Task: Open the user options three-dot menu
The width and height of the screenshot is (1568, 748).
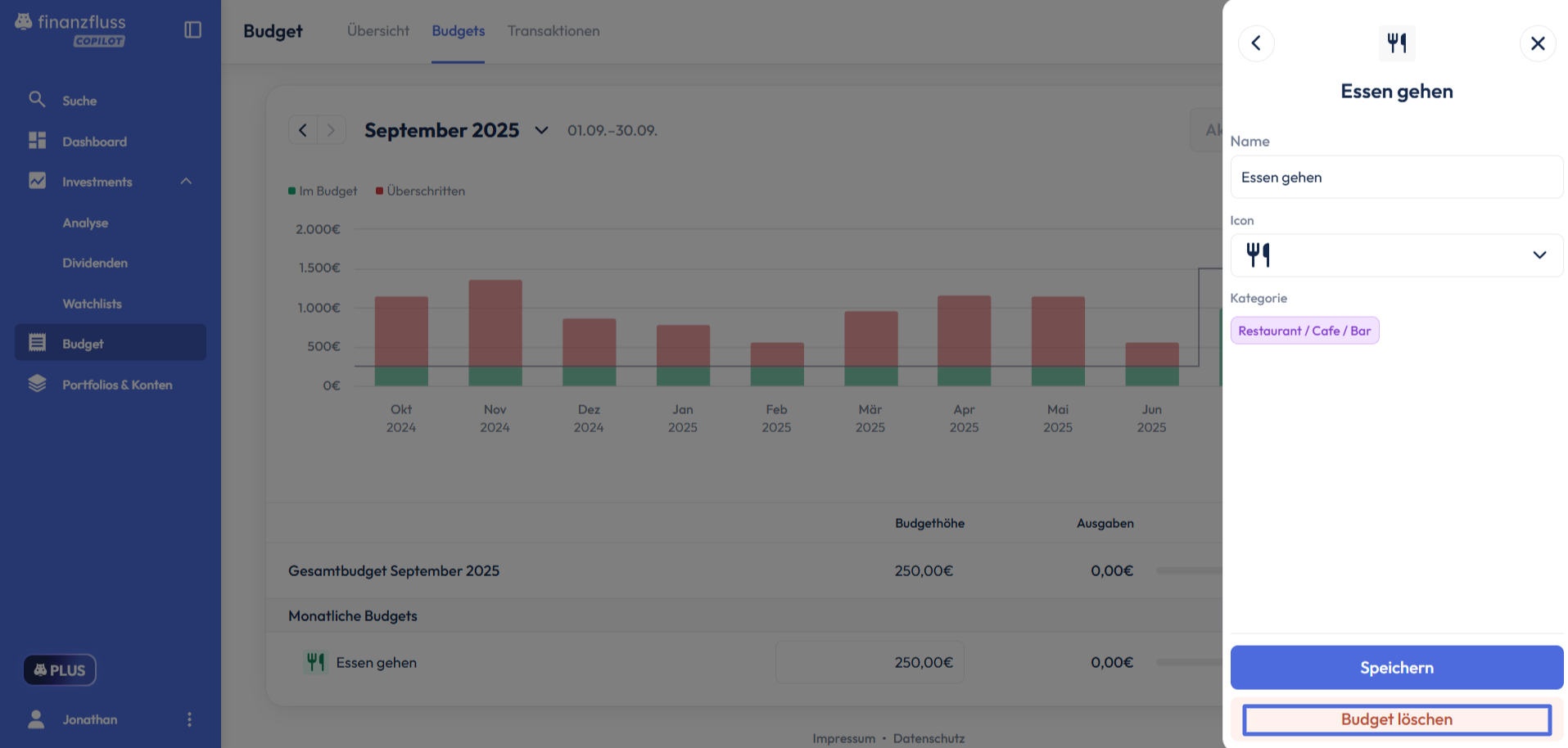Action: tap(189, 719)
